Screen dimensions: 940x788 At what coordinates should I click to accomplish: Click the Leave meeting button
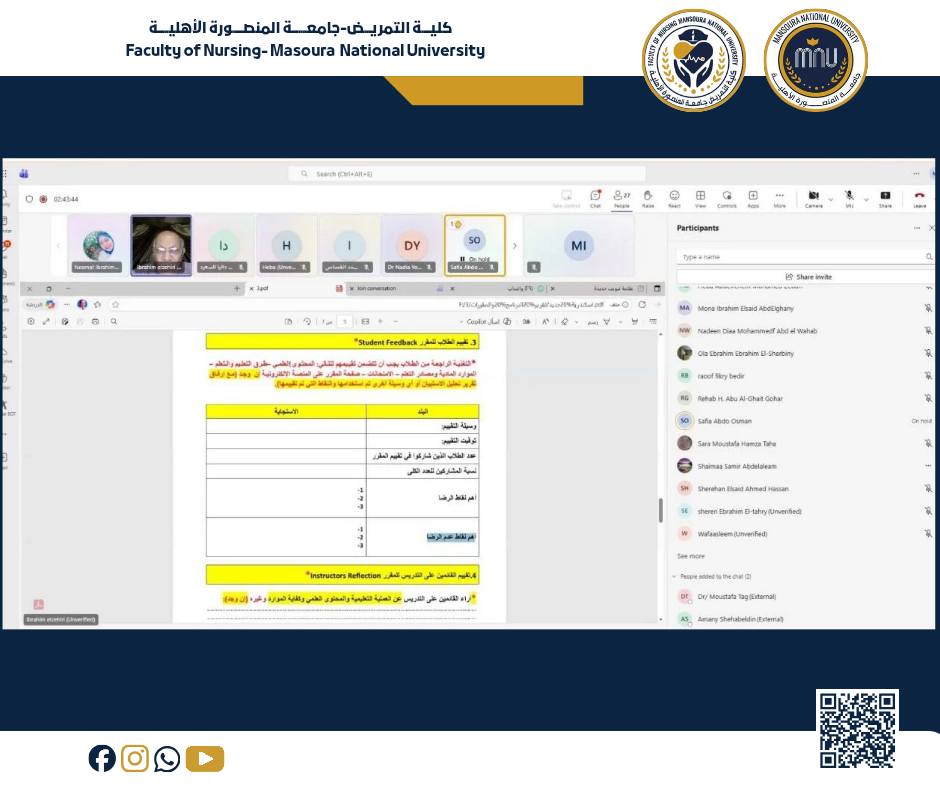tap(919, 197)
